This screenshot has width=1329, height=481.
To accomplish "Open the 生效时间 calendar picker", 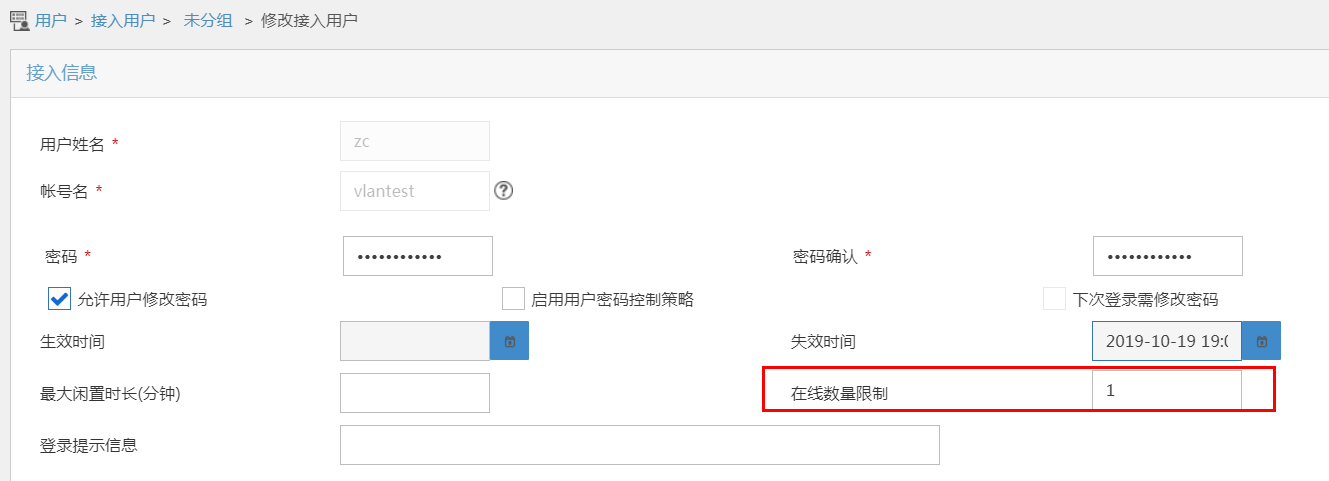I will point(509,341).
